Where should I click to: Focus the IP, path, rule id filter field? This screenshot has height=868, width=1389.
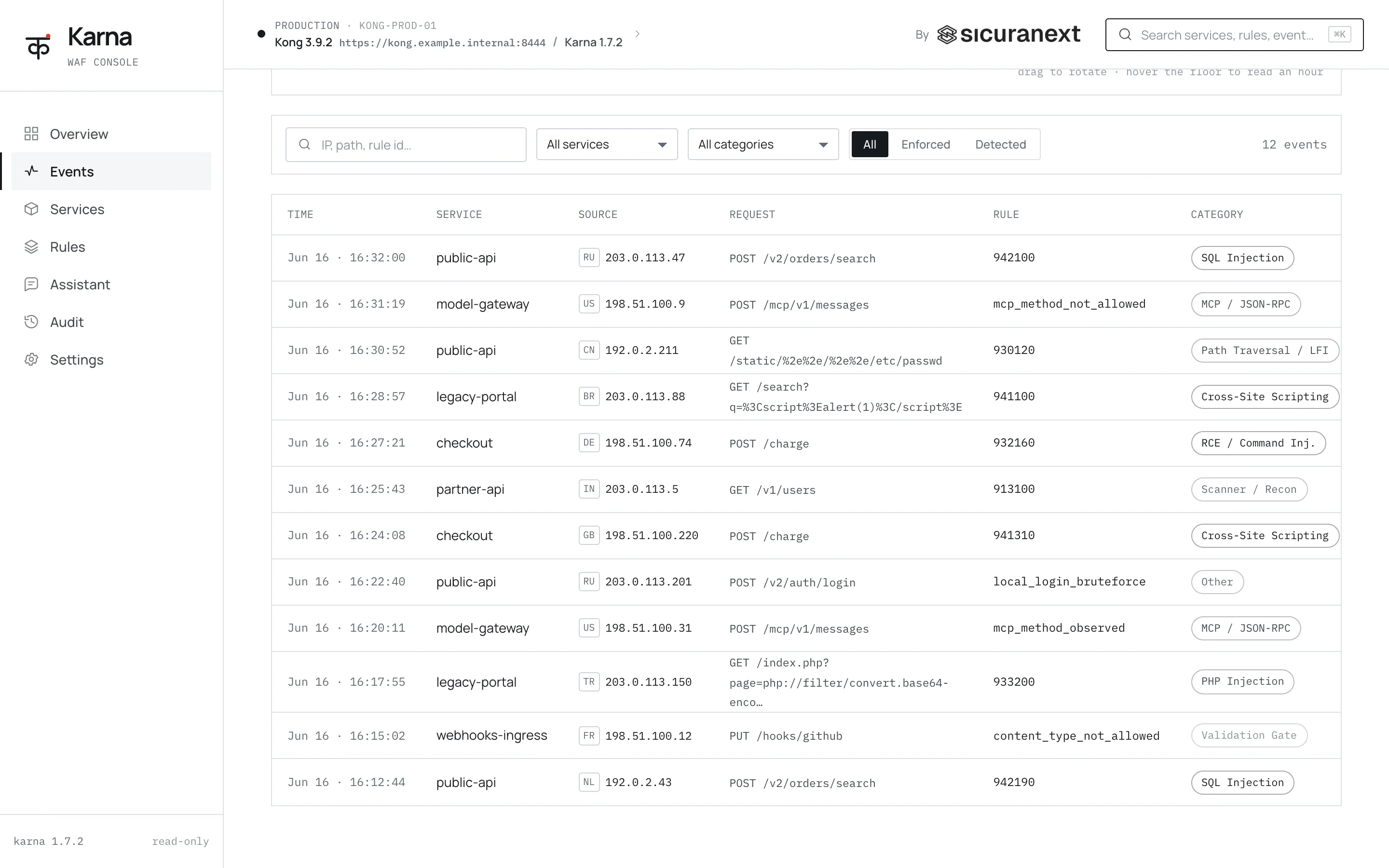point(406,145)
